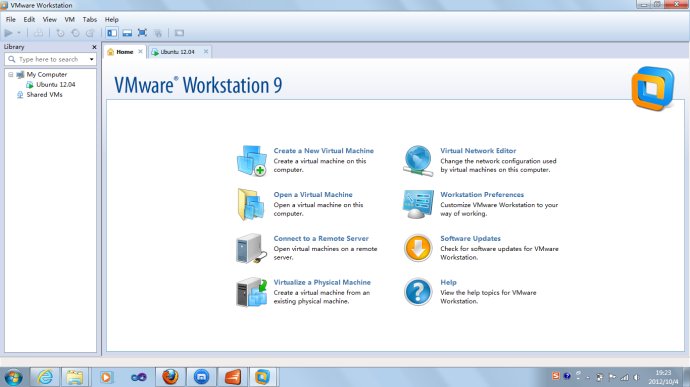Click the Open a Virtual Machine link
The width and height of the screenshot is (690, 387).
(x=313, y=195)
